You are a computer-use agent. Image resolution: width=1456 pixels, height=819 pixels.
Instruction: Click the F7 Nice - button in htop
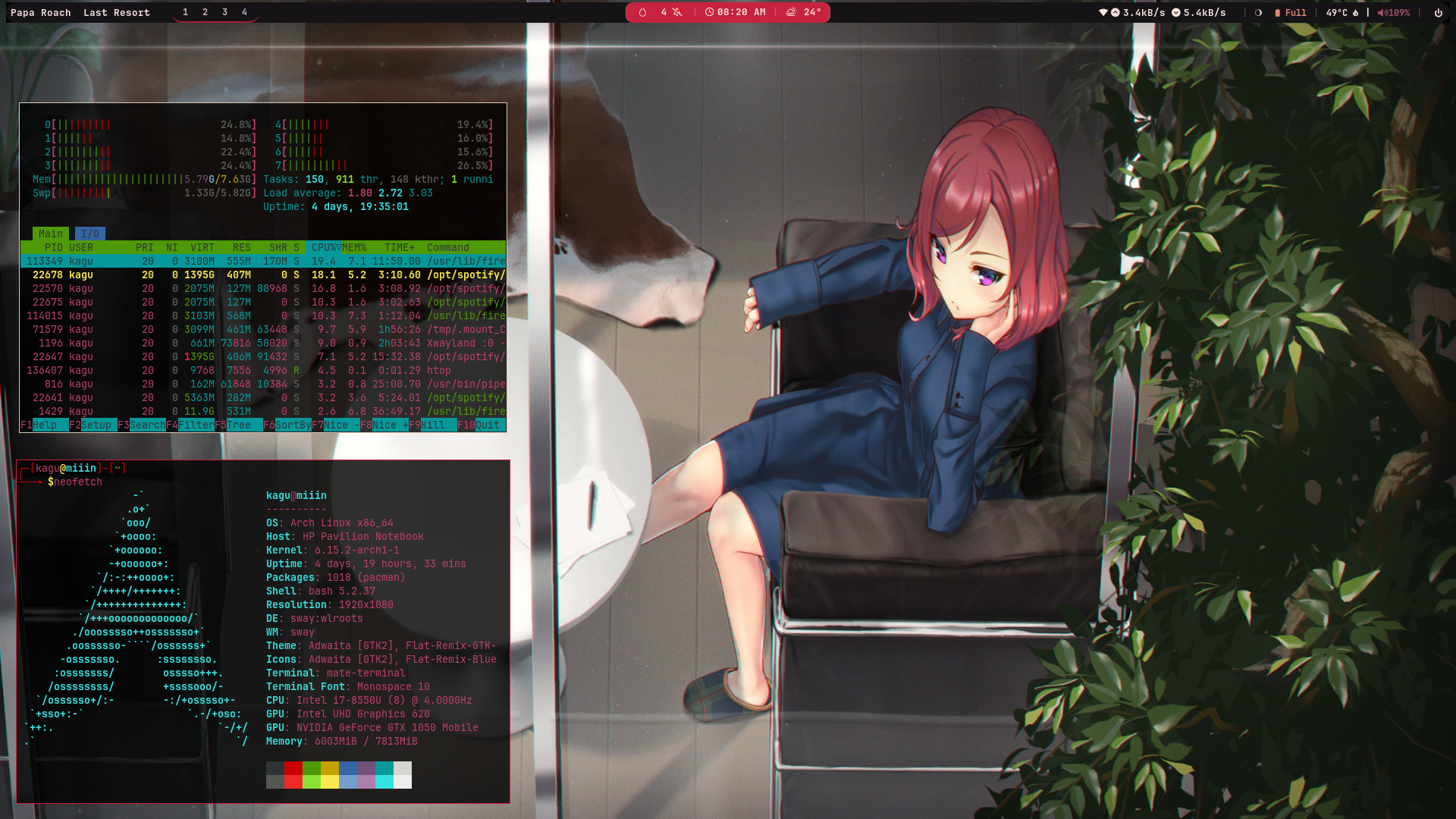tap(336, 425)
